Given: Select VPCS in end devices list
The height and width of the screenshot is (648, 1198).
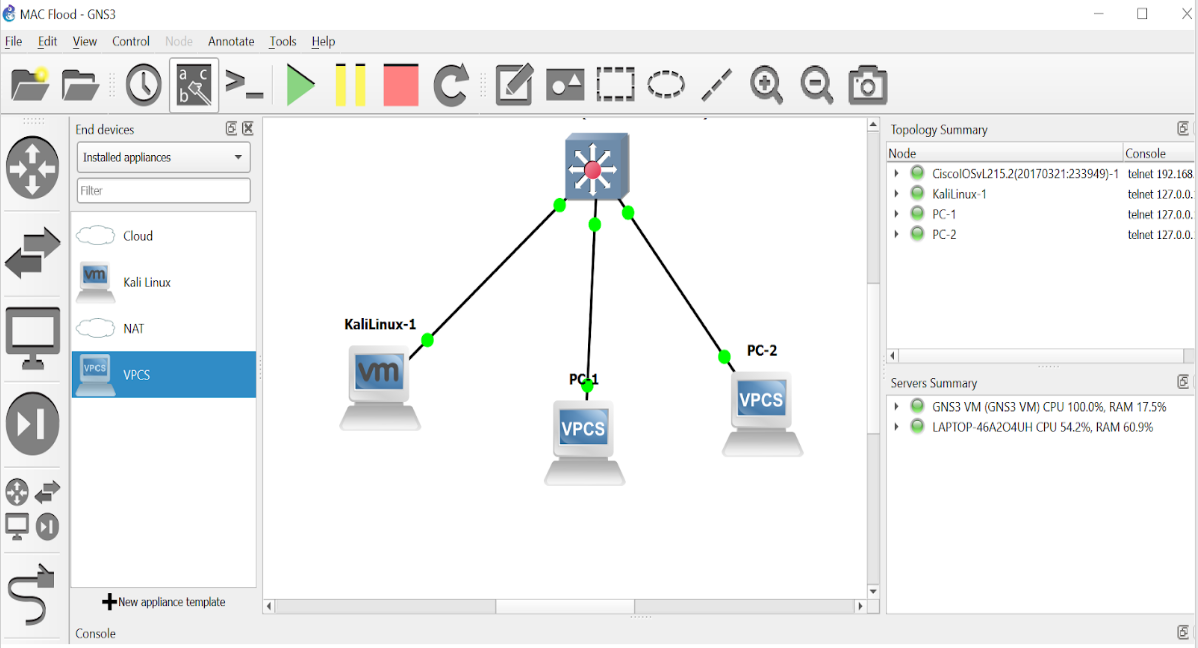Looking at the screenshot, I should click(164, 374).
